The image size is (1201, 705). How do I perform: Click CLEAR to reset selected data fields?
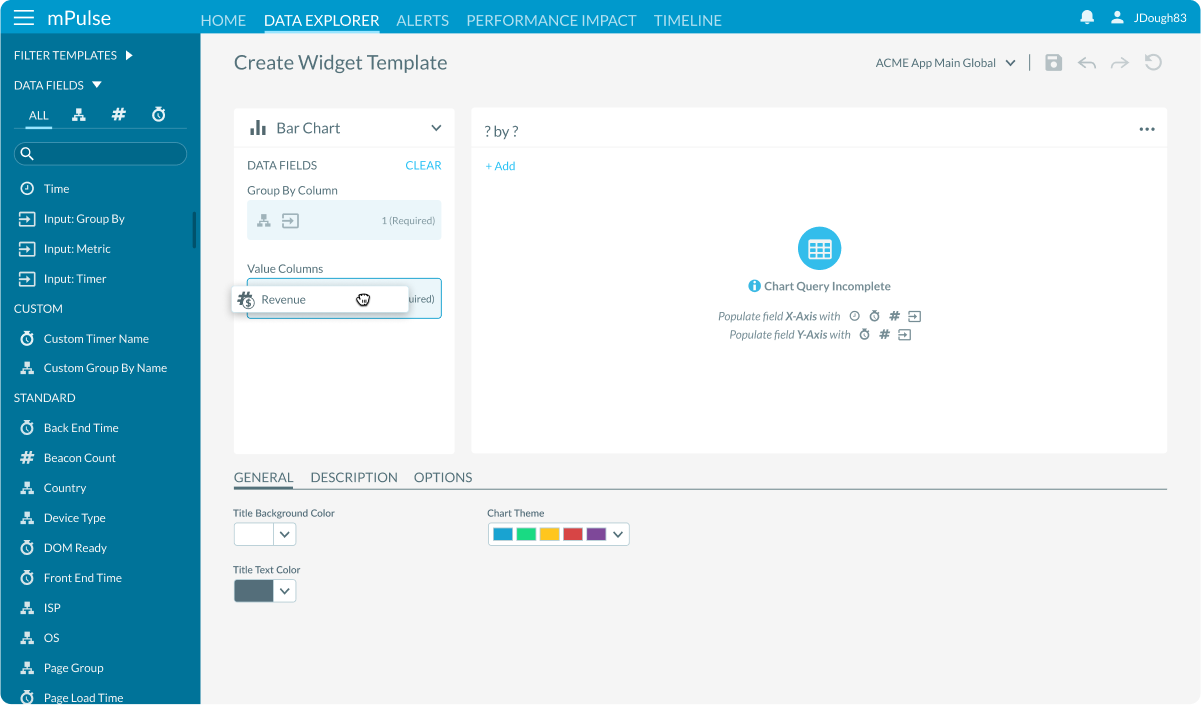click(x=423, y=165)
